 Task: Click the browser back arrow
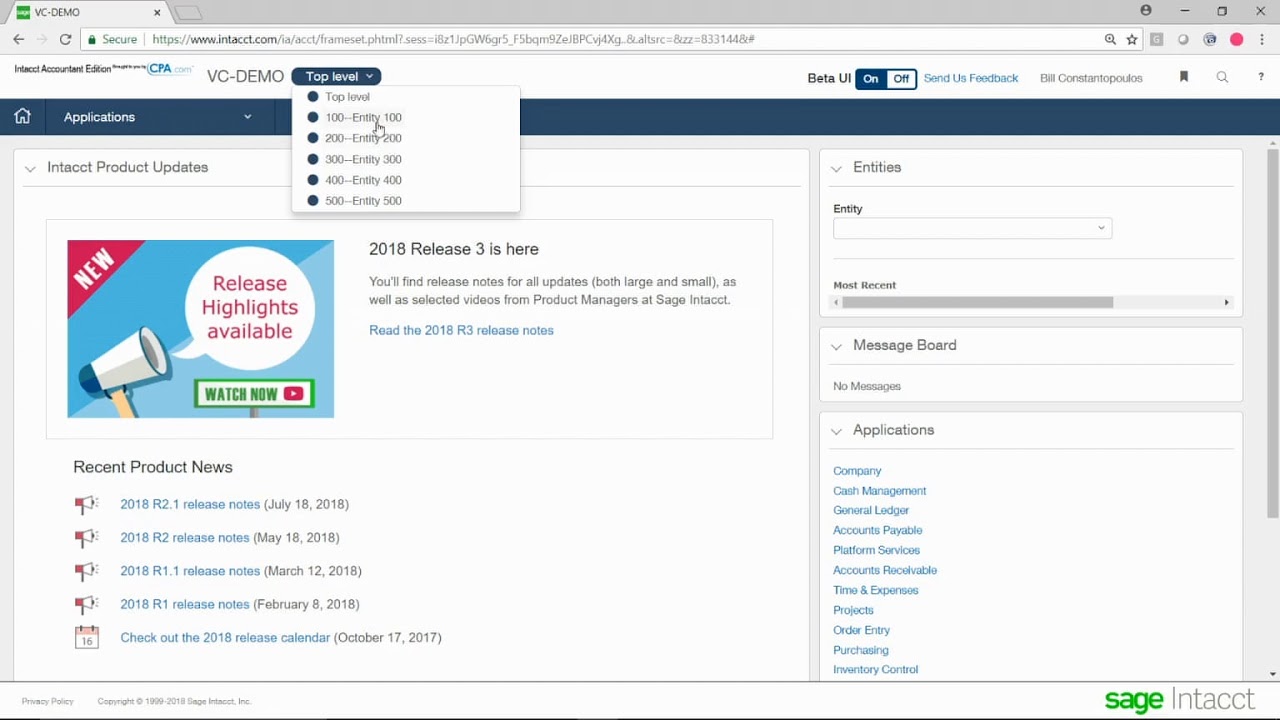(x=18, y=39)
